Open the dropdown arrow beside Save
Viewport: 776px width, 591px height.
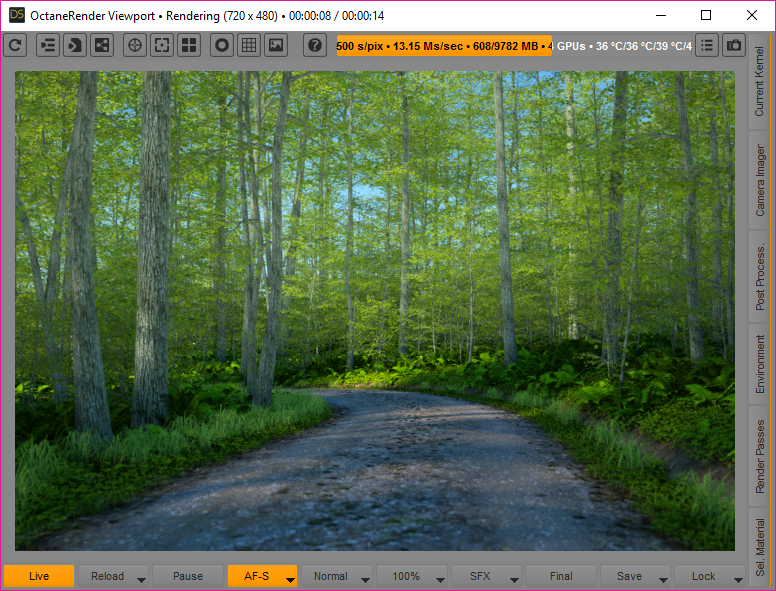click(x=664, y=579)
